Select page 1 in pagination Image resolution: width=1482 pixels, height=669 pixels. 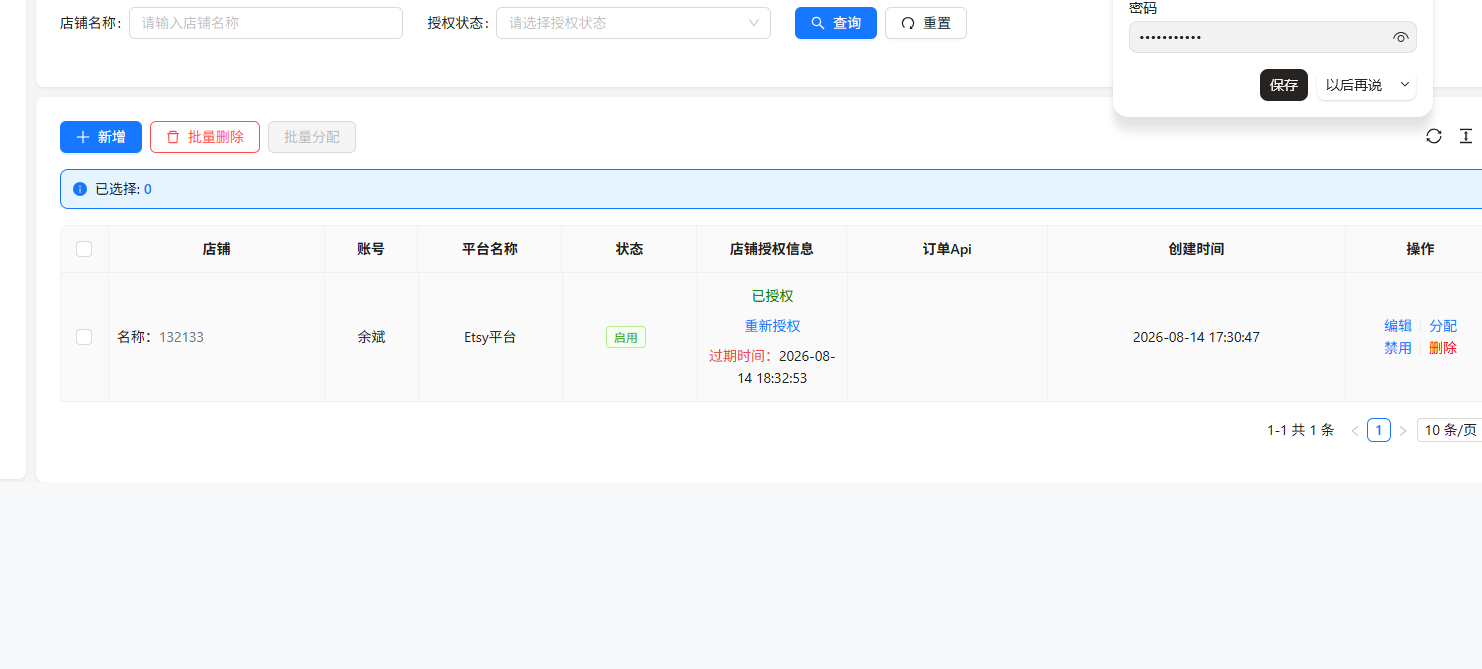[1379, 430]
